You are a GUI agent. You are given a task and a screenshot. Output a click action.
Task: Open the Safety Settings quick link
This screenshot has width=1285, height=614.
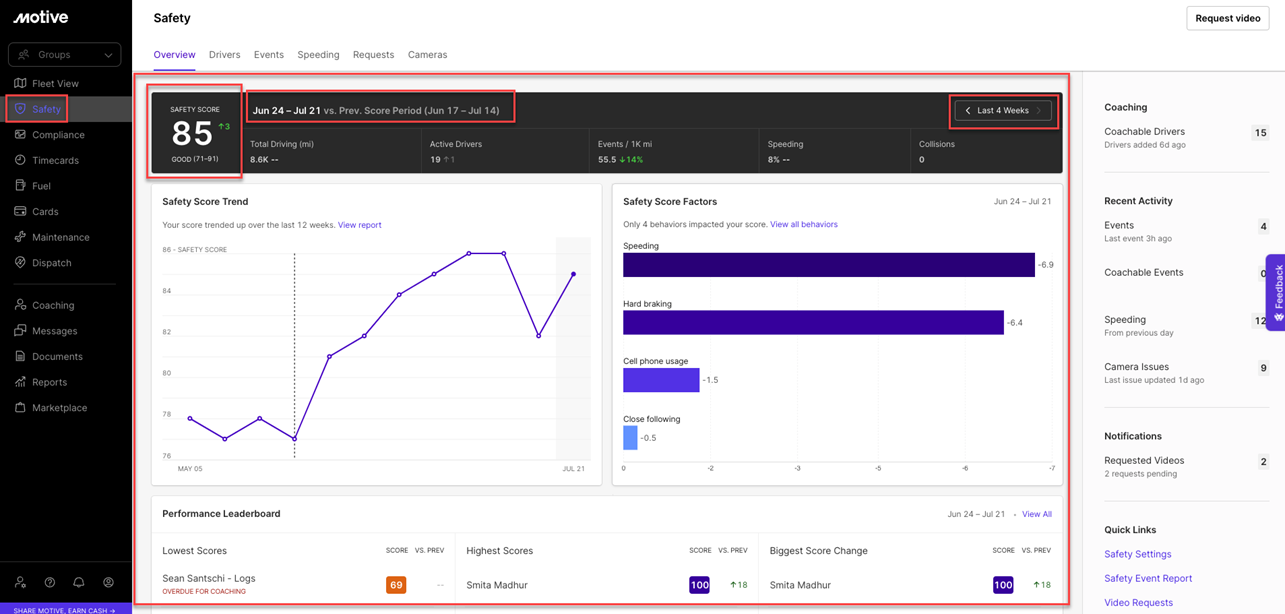click(1137, 554)
